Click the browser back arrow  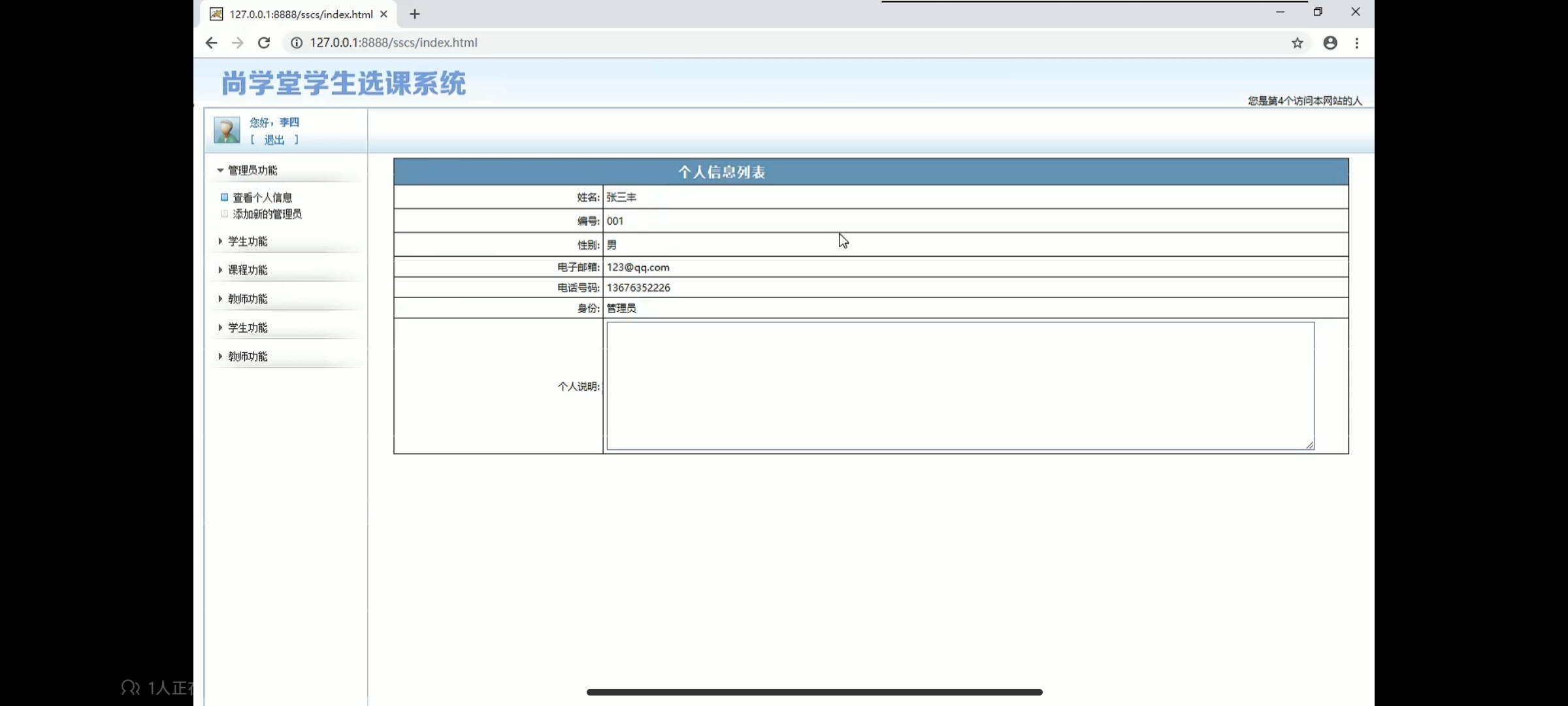[x=211, y=43]
